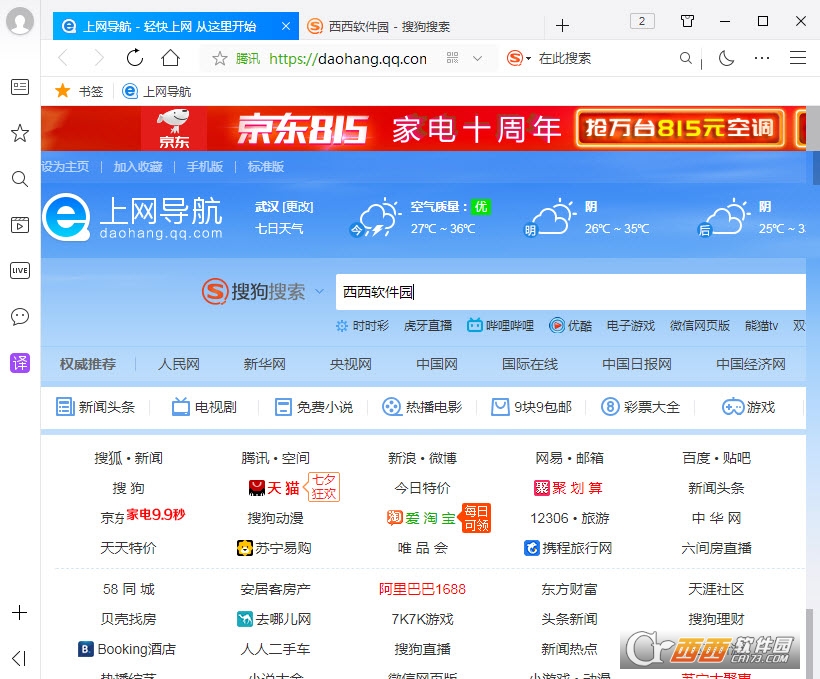Viewport: 820px width, 679px height.
Task: Toggle night mode moon icon
Action: point(726,58)
